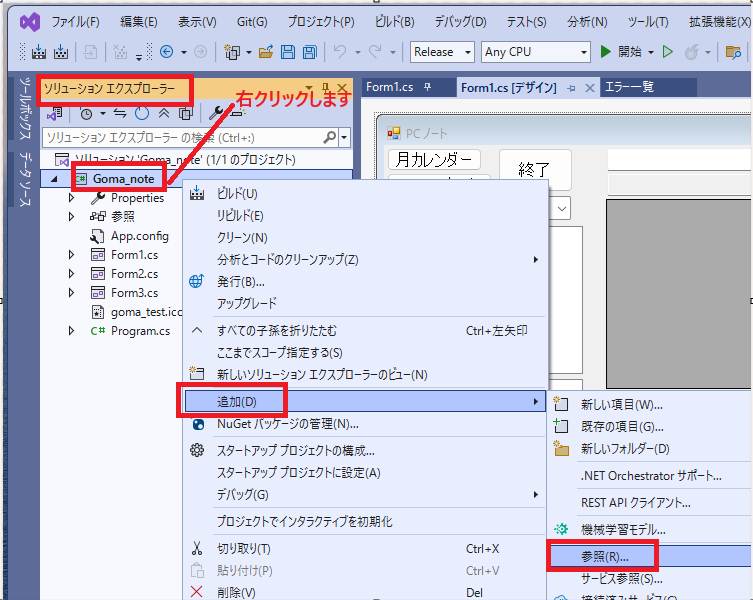Click the Undo arrow in the toolbar
This screenshot has height=600, width=753.
click(x=341, y=52)
